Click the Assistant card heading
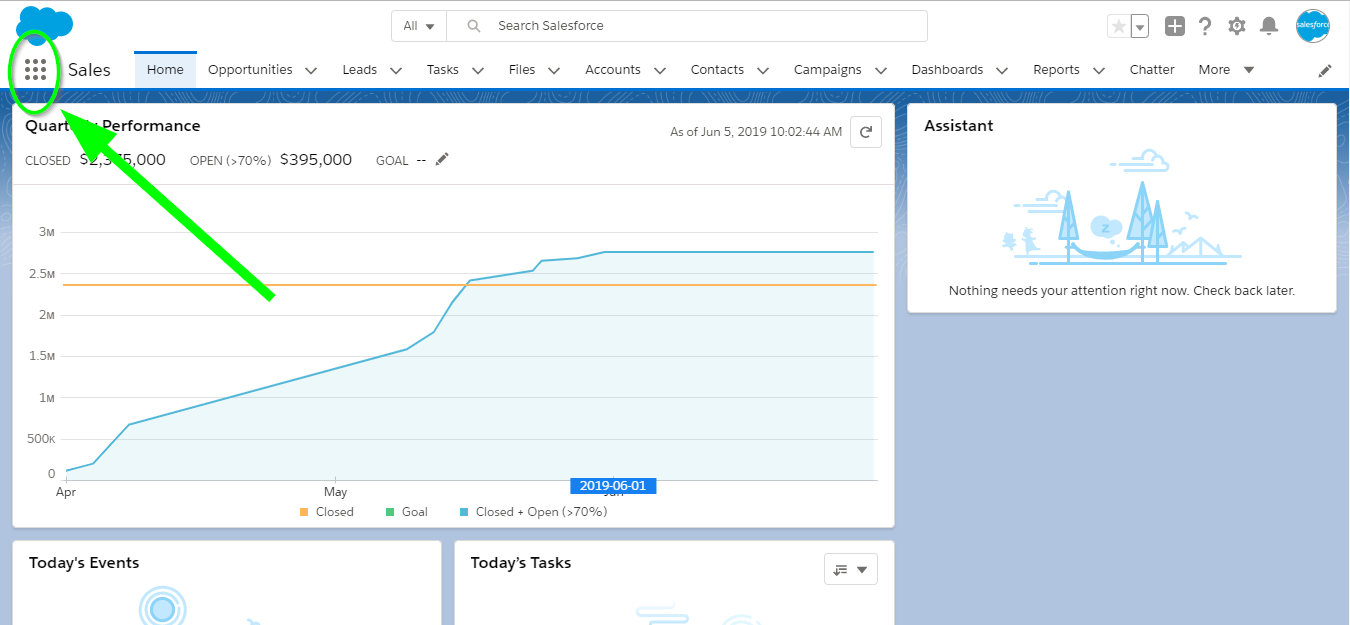 coord(959,126)
